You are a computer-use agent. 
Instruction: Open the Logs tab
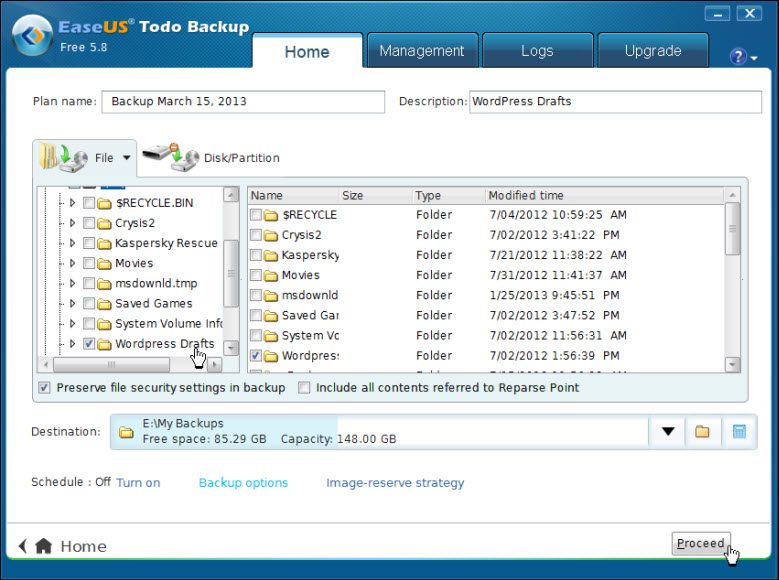537,51
